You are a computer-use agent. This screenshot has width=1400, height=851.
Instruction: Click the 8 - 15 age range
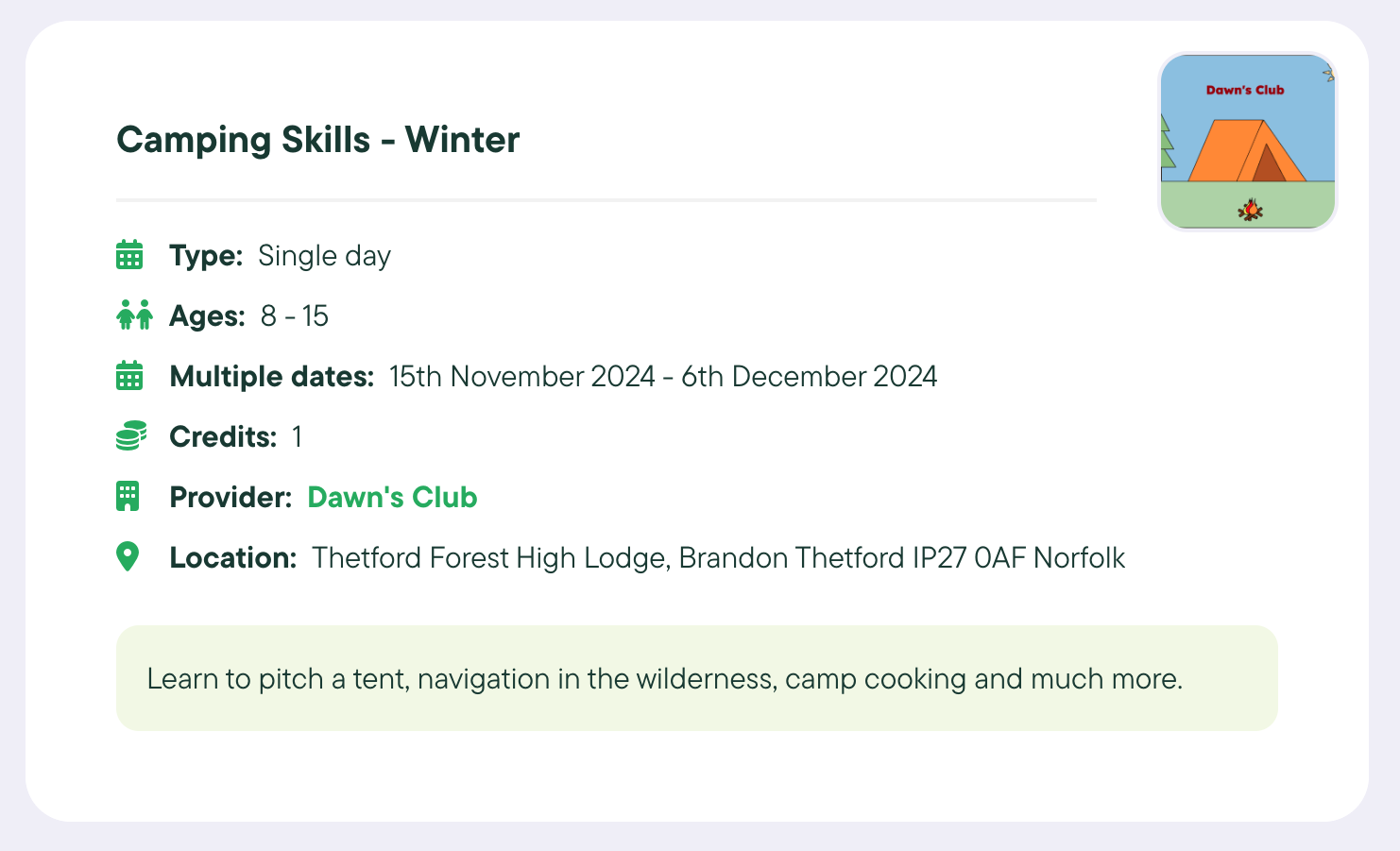(x=295, y=316)
